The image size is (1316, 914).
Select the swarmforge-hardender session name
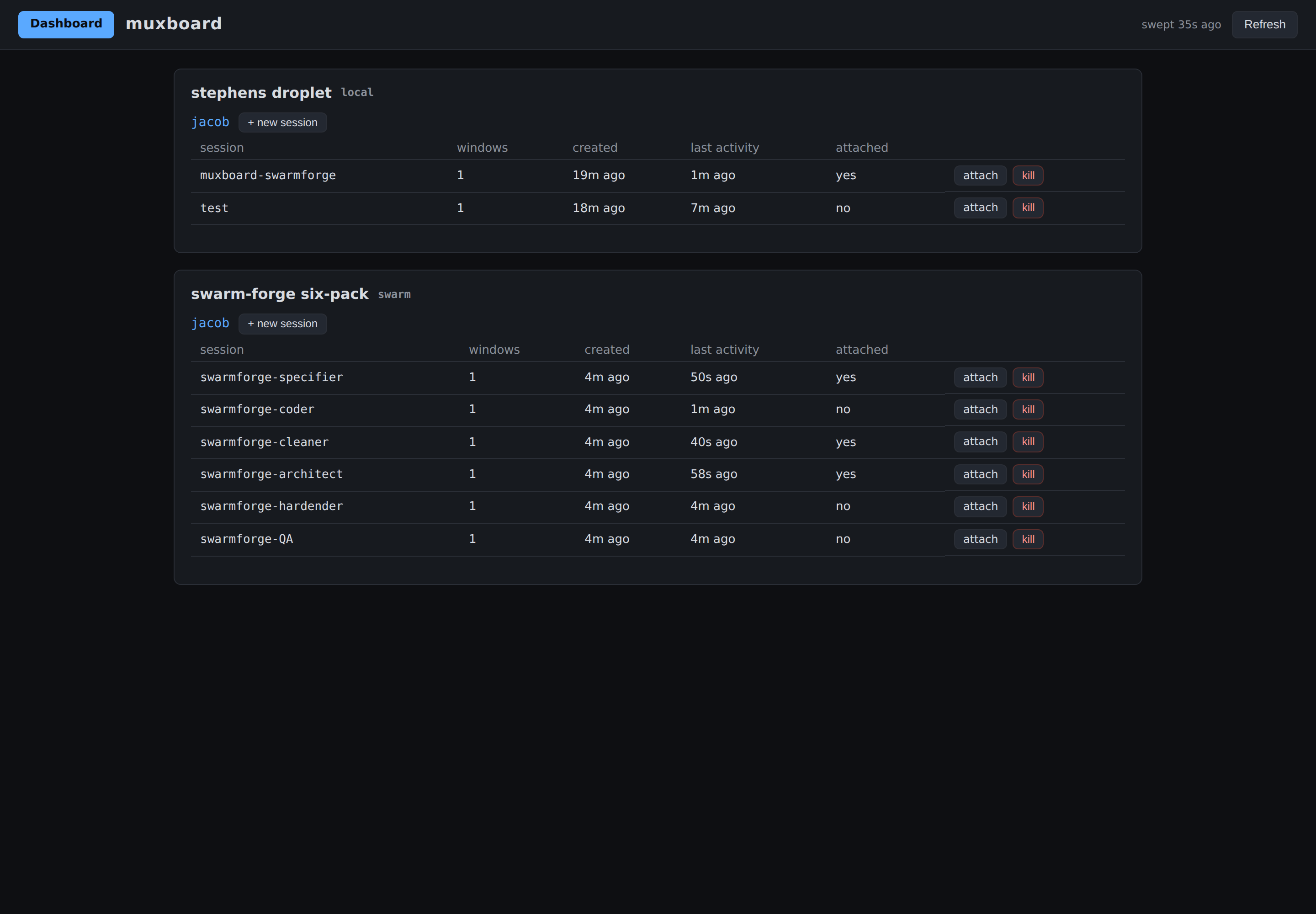click(271, 506)
